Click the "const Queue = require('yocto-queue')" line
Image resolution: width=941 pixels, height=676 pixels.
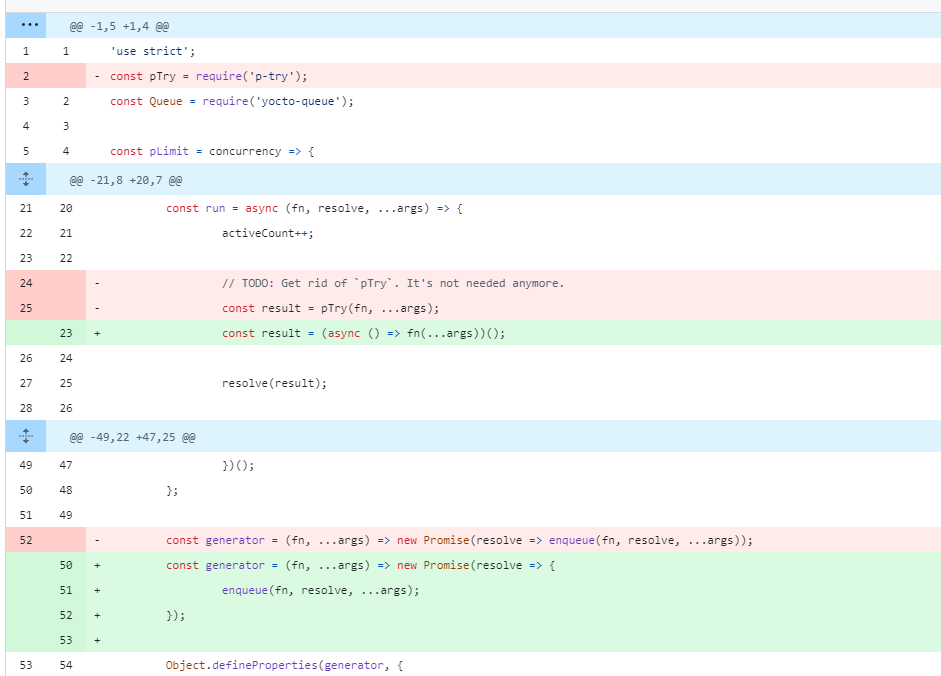coord(232,101)
